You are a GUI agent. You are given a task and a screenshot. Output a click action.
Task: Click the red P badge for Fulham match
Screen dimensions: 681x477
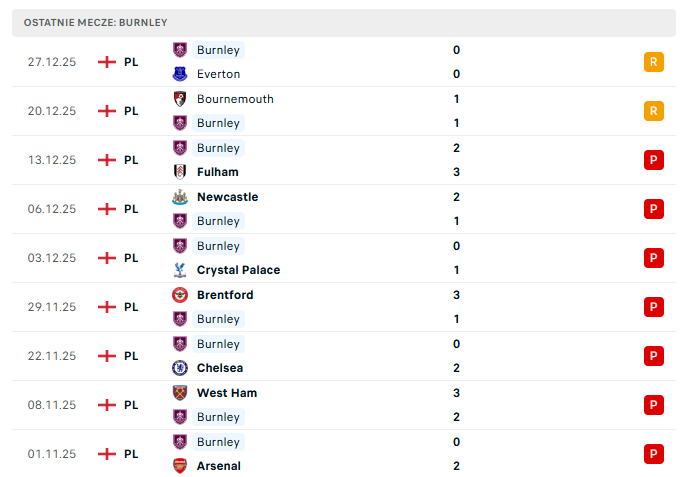coord(653,160)
